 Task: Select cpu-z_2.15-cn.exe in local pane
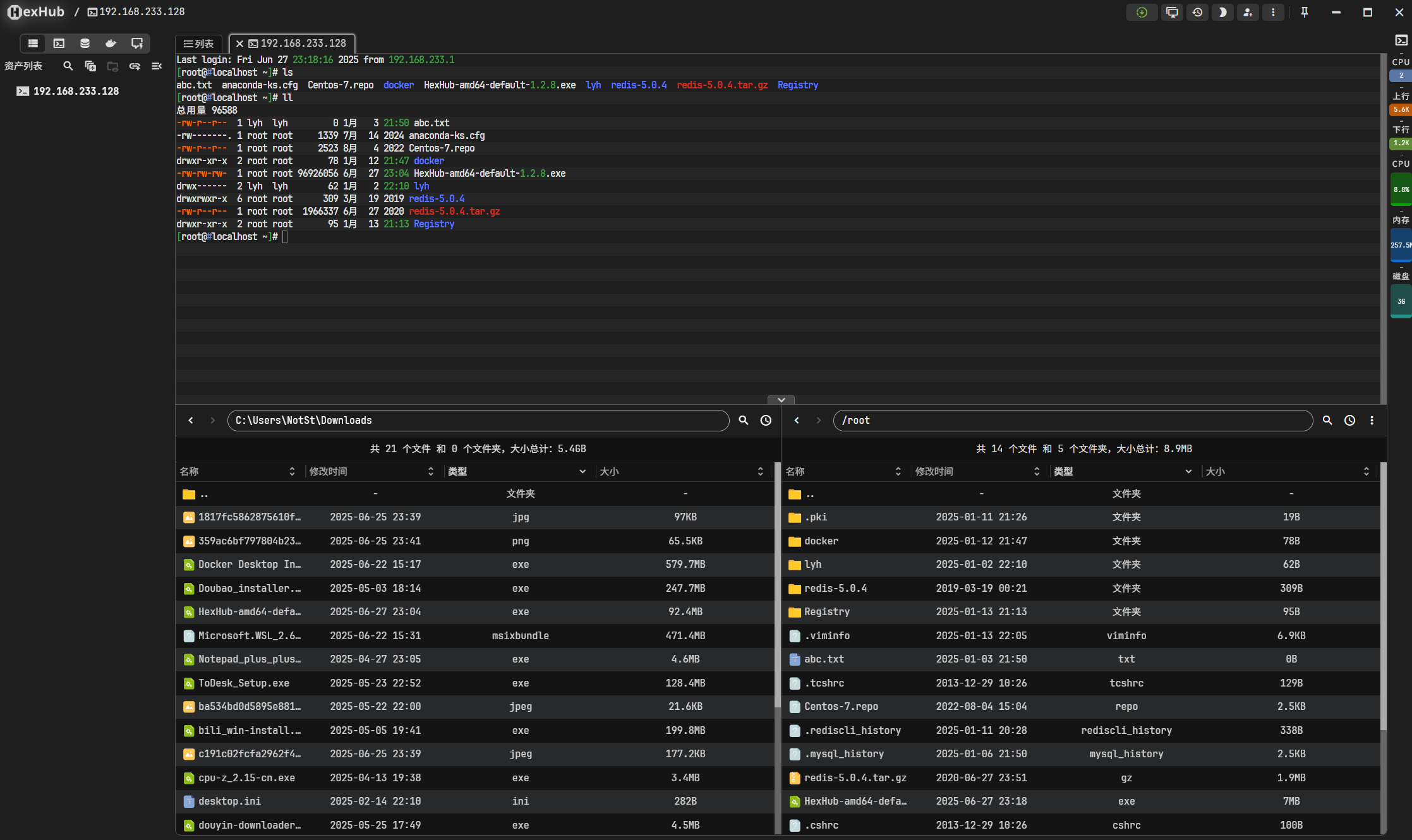(475, 777)
